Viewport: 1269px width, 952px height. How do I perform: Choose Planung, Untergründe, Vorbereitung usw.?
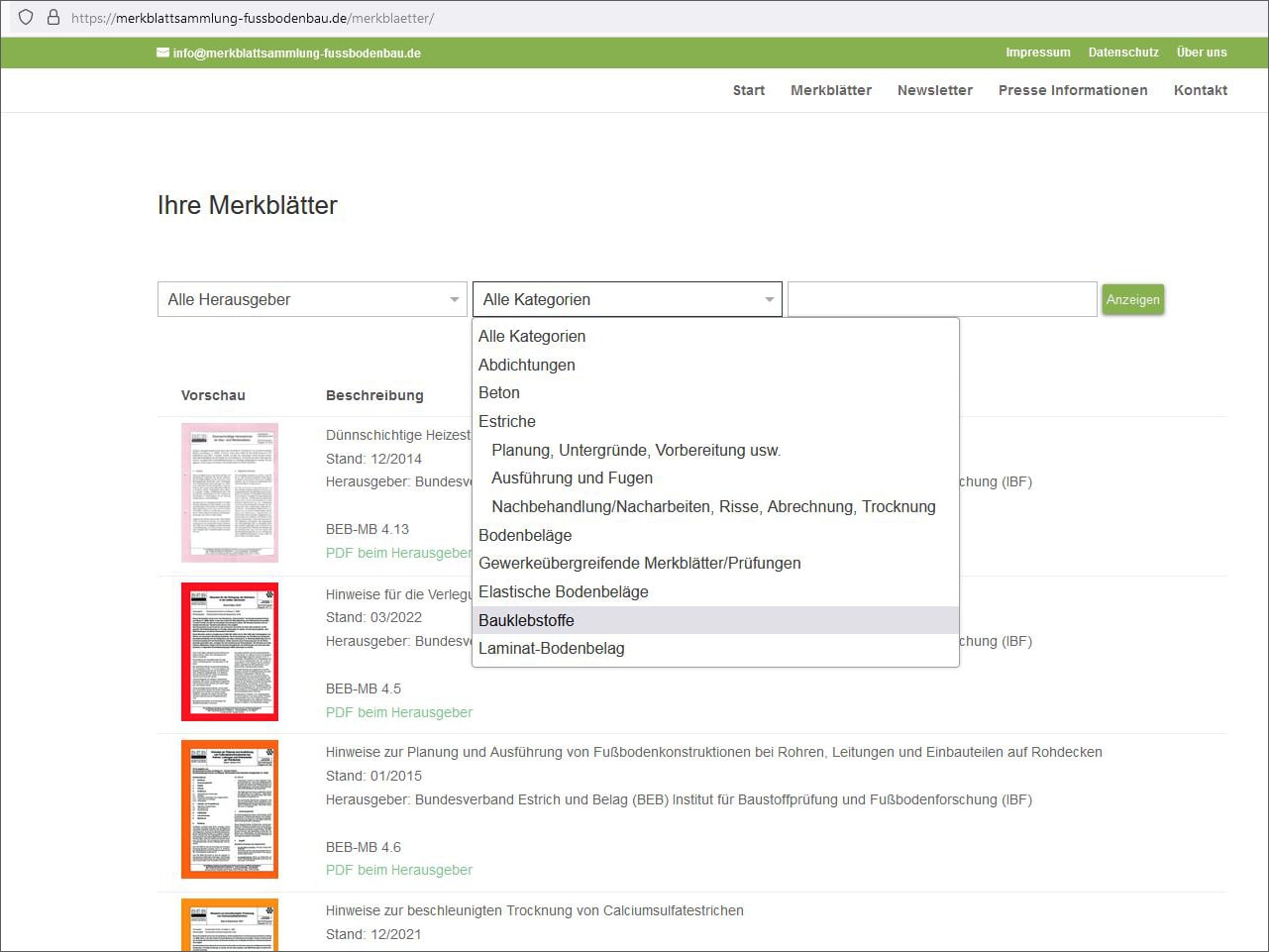click(715, 450)
